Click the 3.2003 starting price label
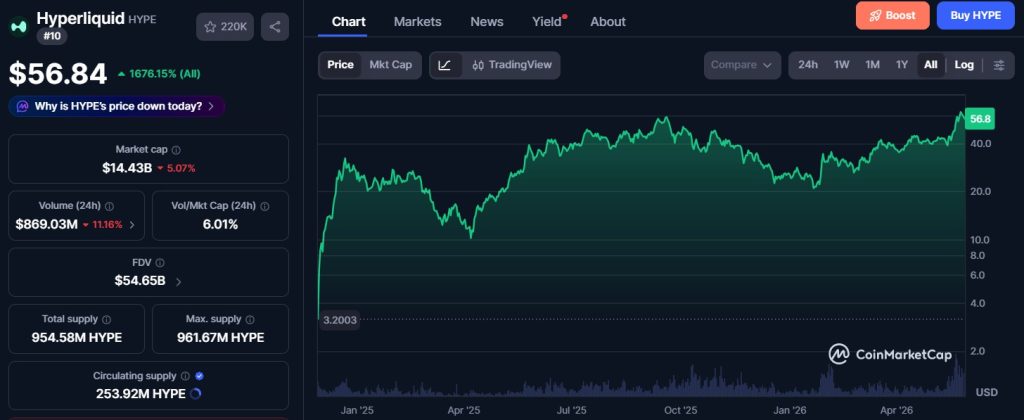This screenshot has width=1024, height=420. click(x=340, y=320)
